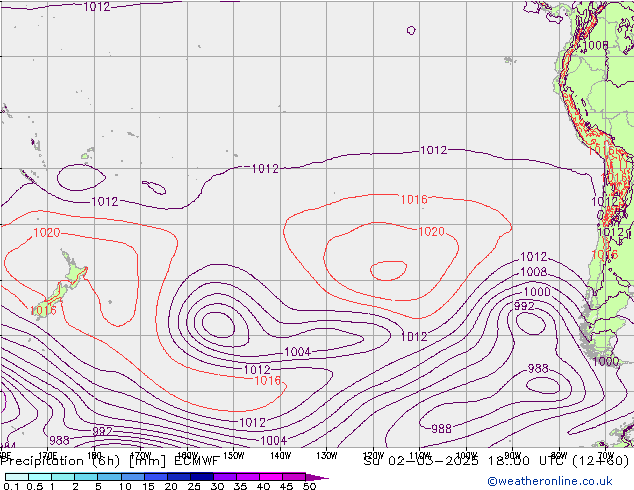Pick the legend swatch between 2 and 5
Image resolution: width=634 pixels, height=490 pixels.
pyautogui.click(x=86, y=477)
